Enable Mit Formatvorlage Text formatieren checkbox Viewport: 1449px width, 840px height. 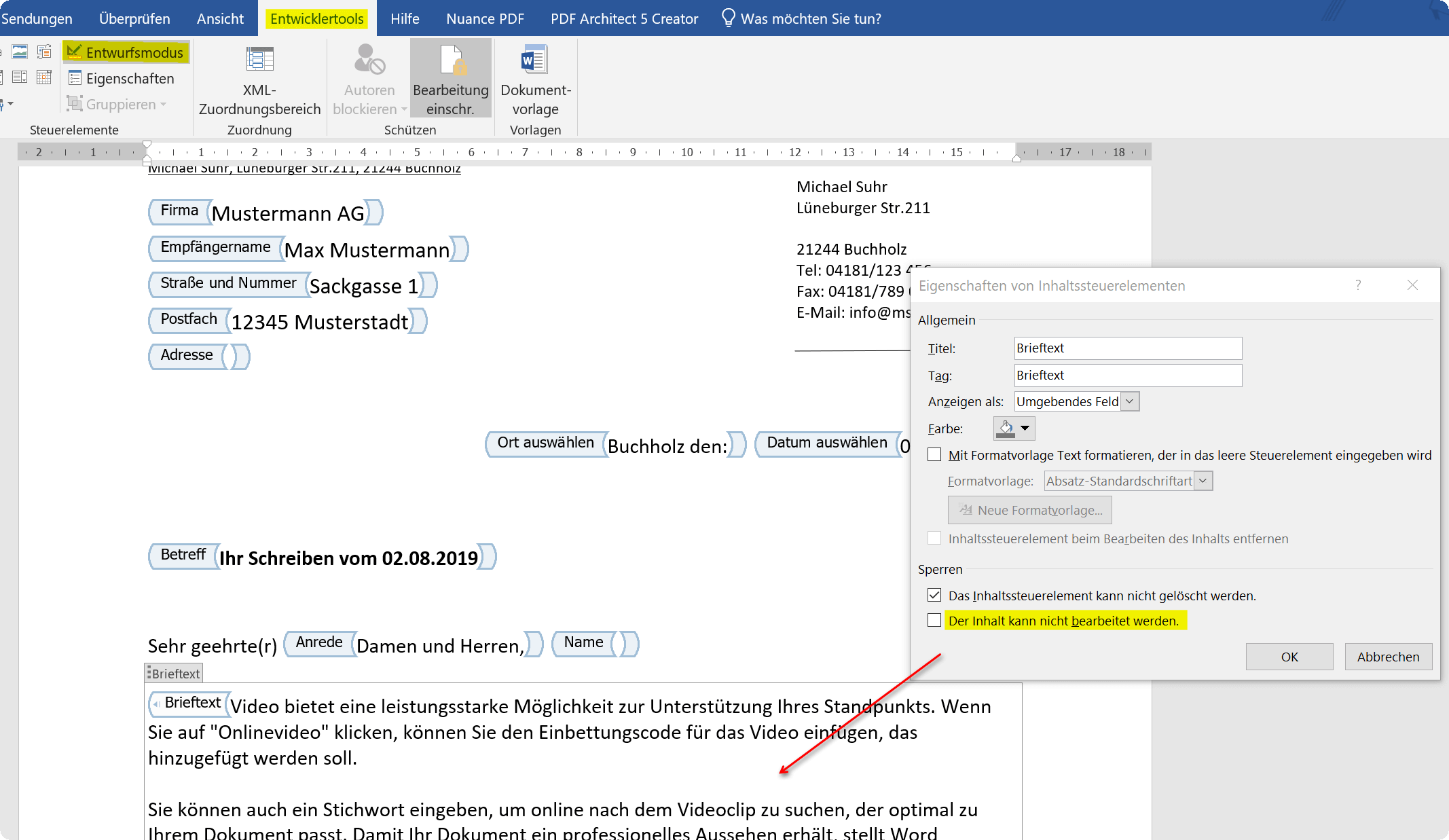pyautogui.click(x=934, y=454)
